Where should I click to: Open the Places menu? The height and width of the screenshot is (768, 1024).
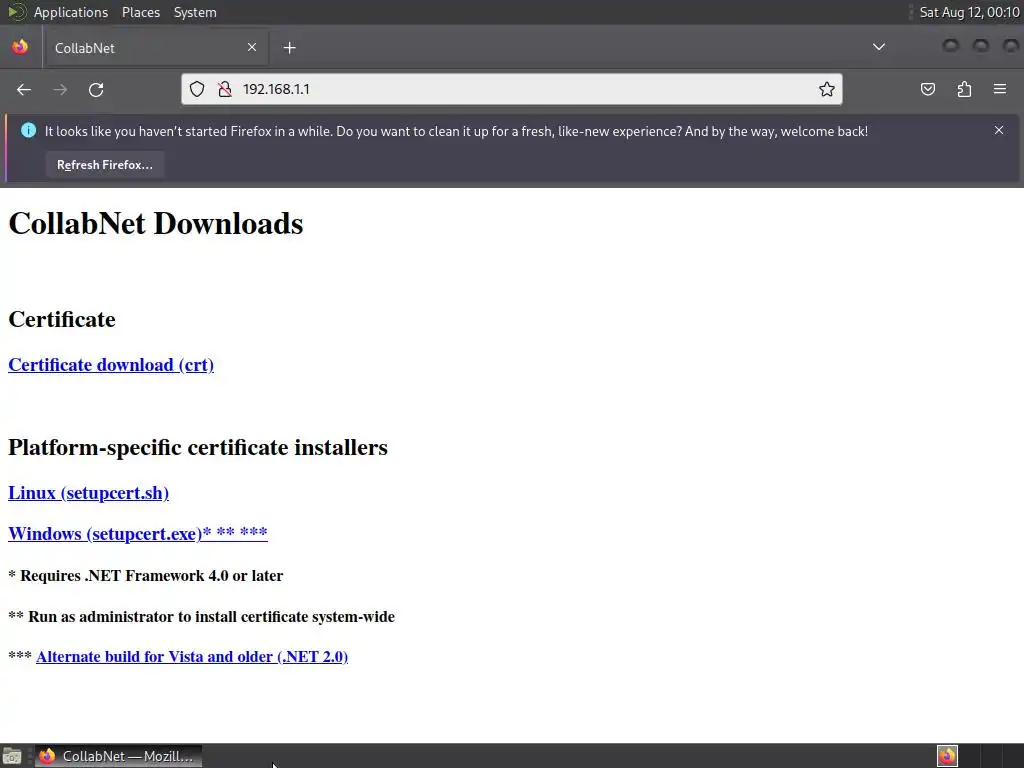(140, 12)
